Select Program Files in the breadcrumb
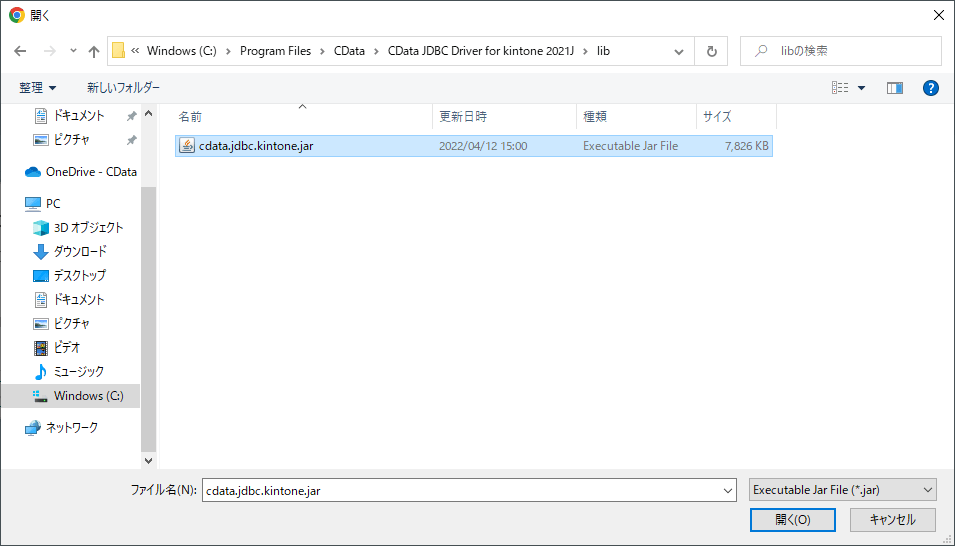The height and width of the screenshot is (546, 955). click(275, 51)
